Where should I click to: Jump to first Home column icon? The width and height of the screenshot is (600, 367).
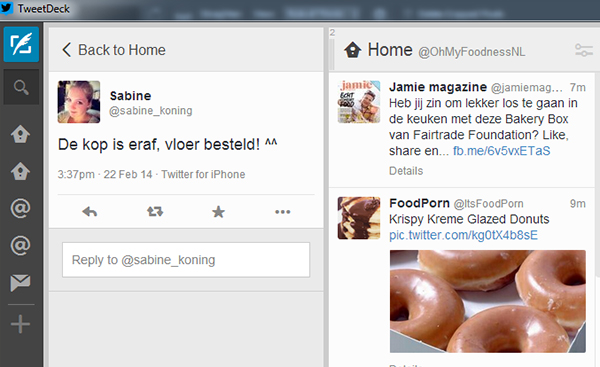(20, 134)
